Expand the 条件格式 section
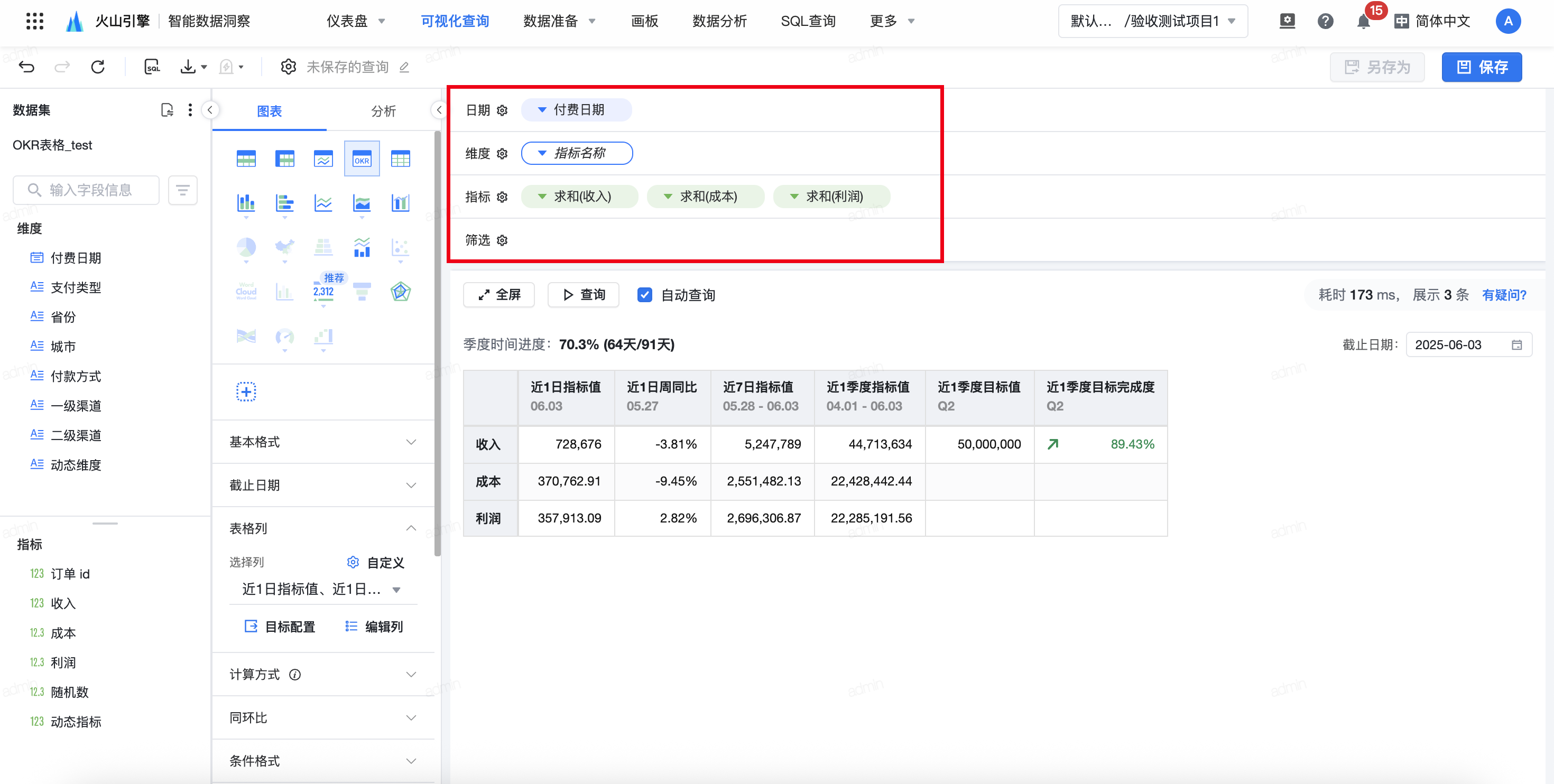This screenshot has height=784, width=1554. [323, 762]
